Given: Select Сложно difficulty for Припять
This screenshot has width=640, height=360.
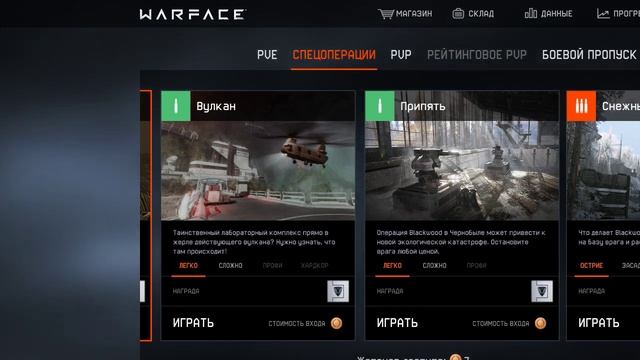Looking at the screenshot, I should pyautogui.click(x=434, y=266).
